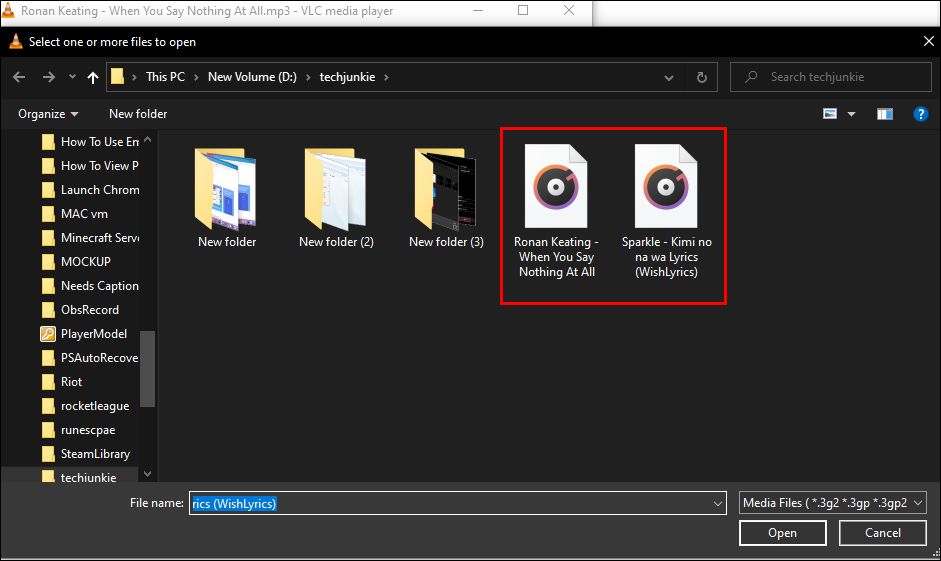Select the ObsRecord folder
This screenshot has width=941, height=561.
(80, 310)
